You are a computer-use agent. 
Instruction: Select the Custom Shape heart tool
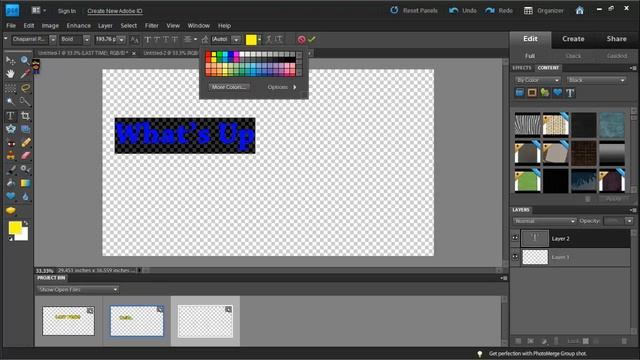pos(10,196)
